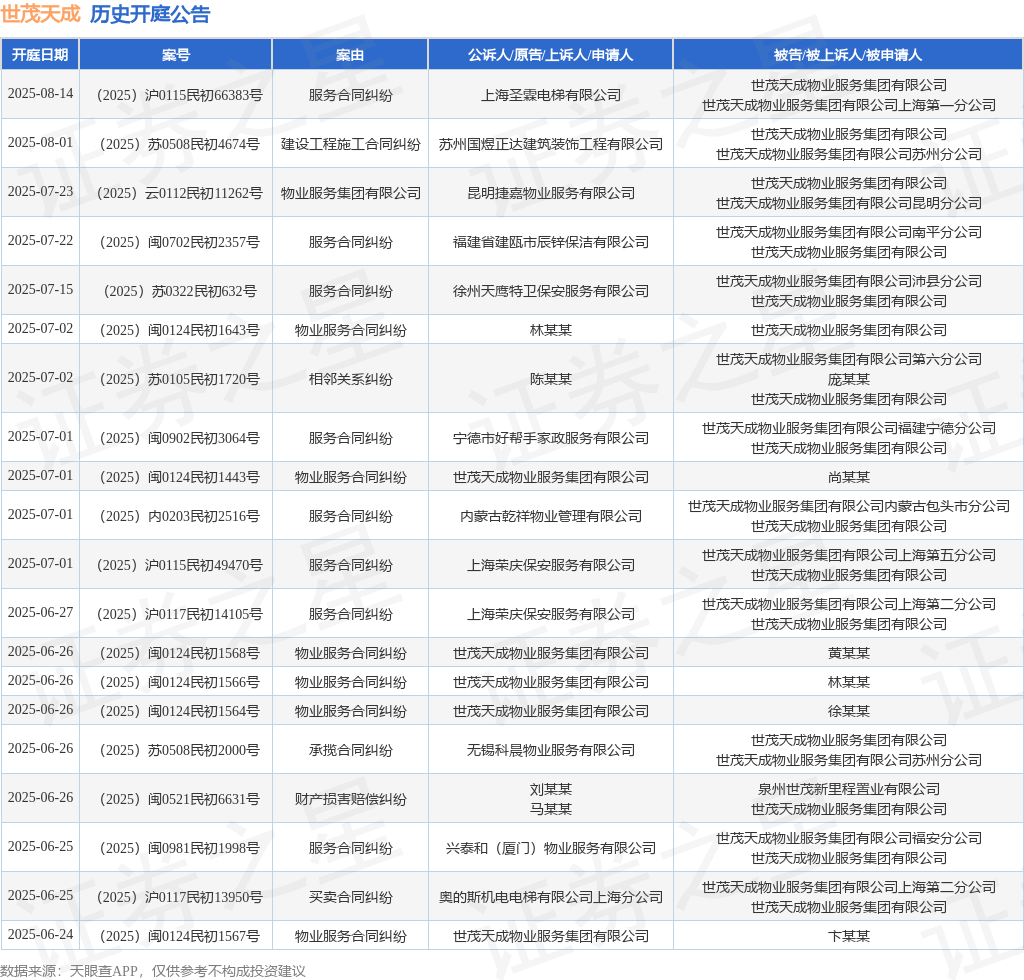Select plaintiff 宁德市好帮手家政服务有限公司
This screenshot has width=1024, height=980.
tap(551, 438)
